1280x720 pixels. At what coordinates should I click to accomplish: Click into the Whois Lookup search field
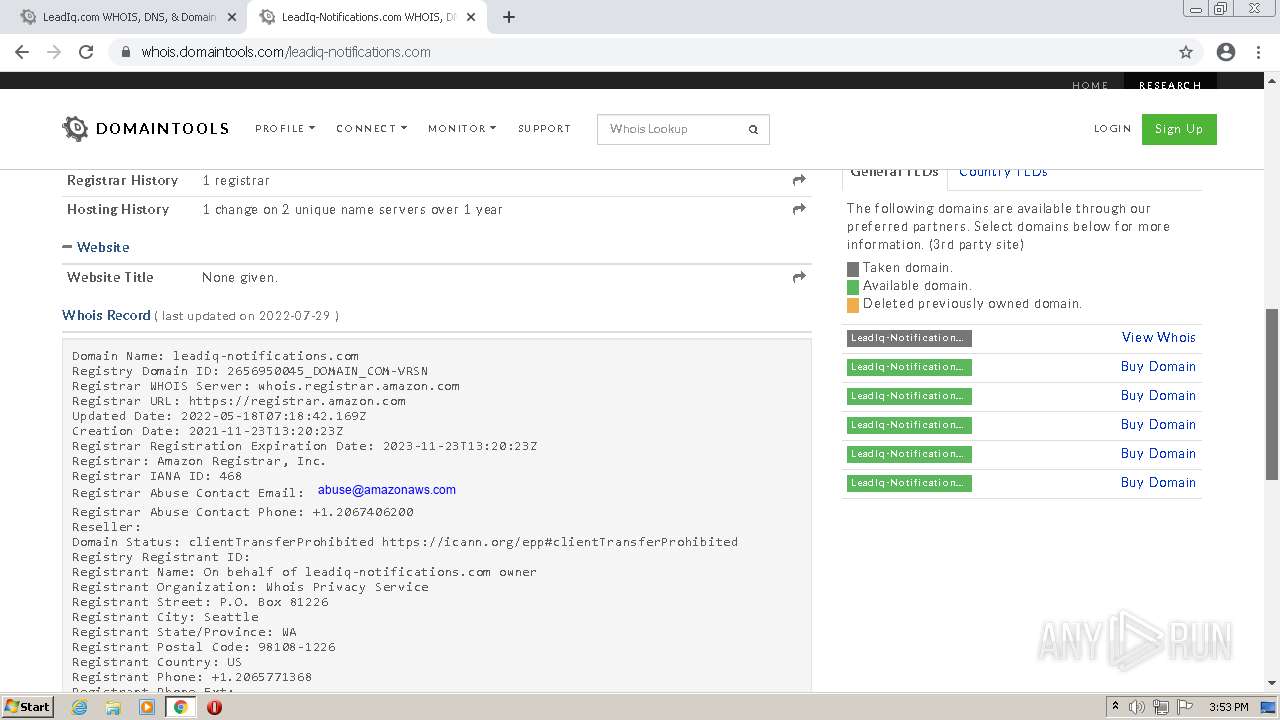pos(673,129)
